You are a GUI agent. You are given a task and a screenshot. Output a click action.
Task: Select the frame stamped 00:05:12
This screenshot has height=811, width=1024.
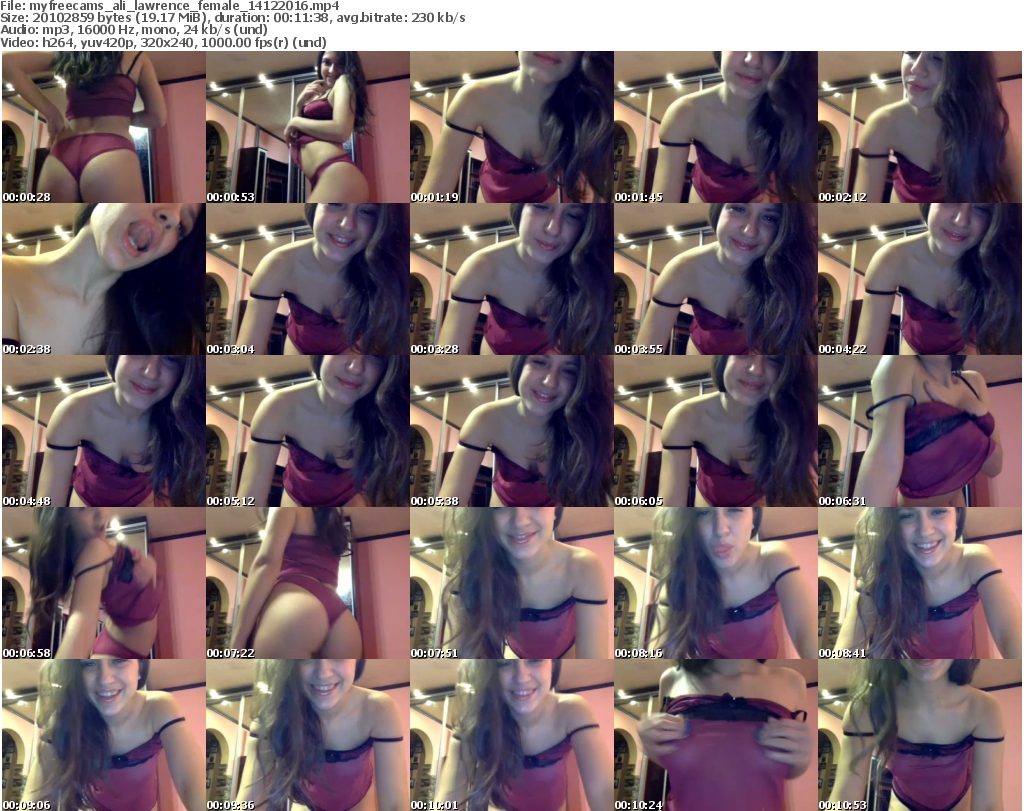(308, 432)
